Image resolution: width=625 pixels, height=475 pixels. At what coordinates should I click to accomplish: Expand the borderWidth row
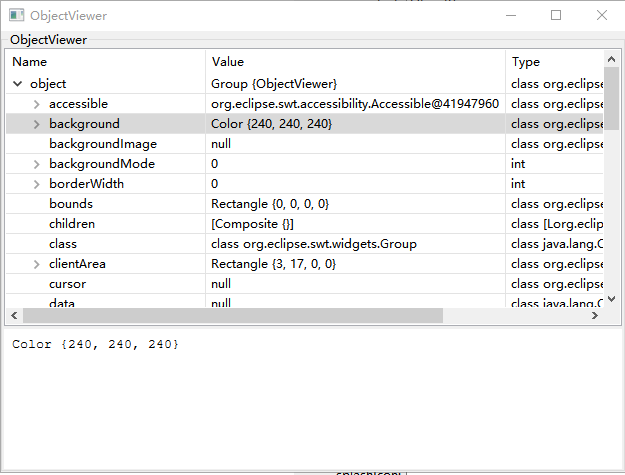pyautogui.click(x=37, y=184)
